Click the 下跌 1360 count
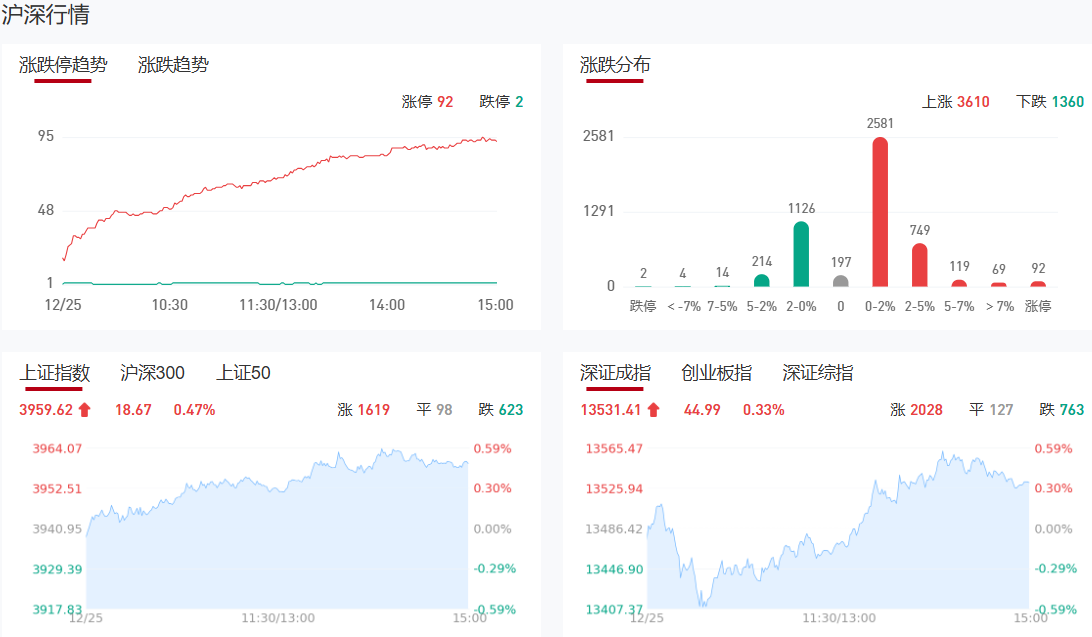The width and height of the screenshot is (1092, 637). pyautogui.click(x=1049, y=102)
